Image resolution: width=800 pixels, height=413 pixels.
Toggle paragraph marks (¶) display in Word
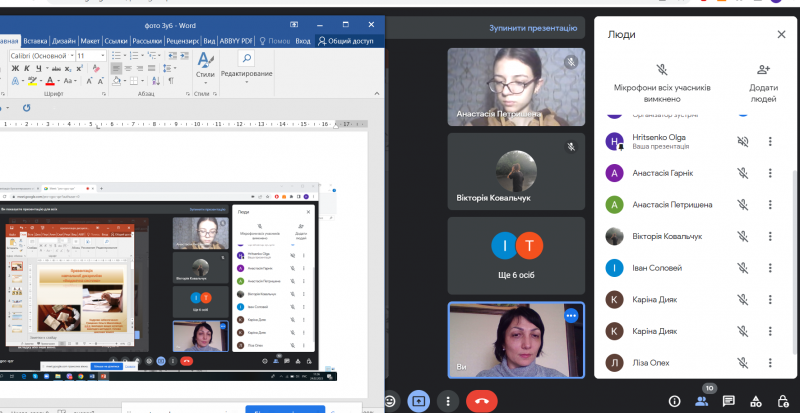click(x=171, y=81)
